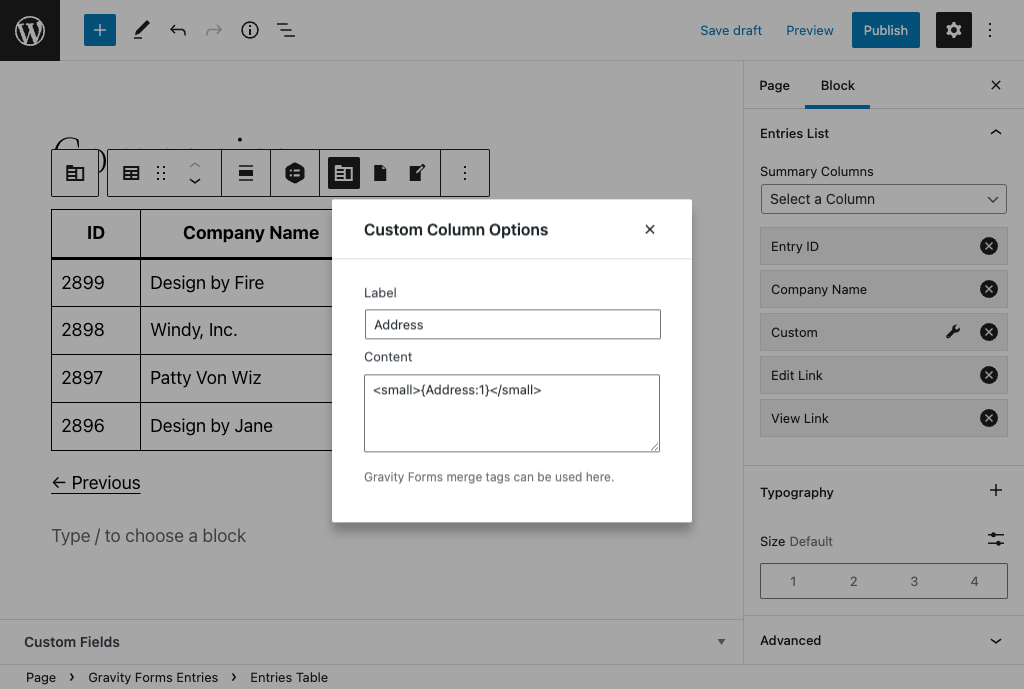Click the Preview link

[x=810, y=31]
